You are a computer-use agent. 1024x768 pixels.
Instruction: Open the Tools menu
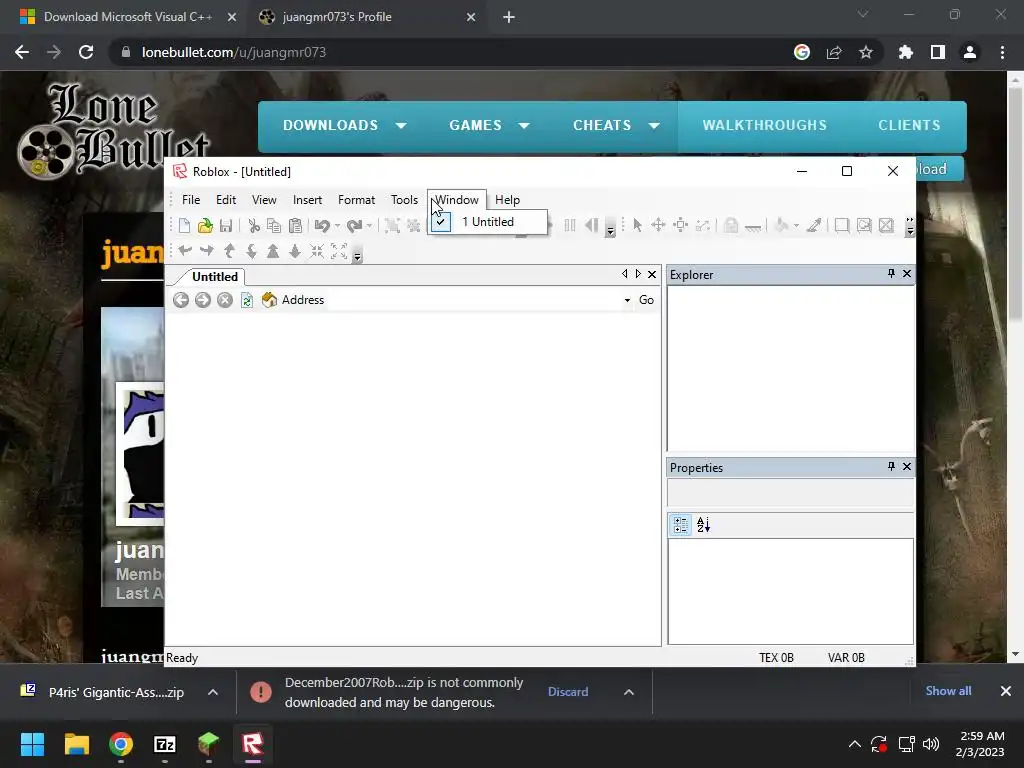click(x=404, y=200)
